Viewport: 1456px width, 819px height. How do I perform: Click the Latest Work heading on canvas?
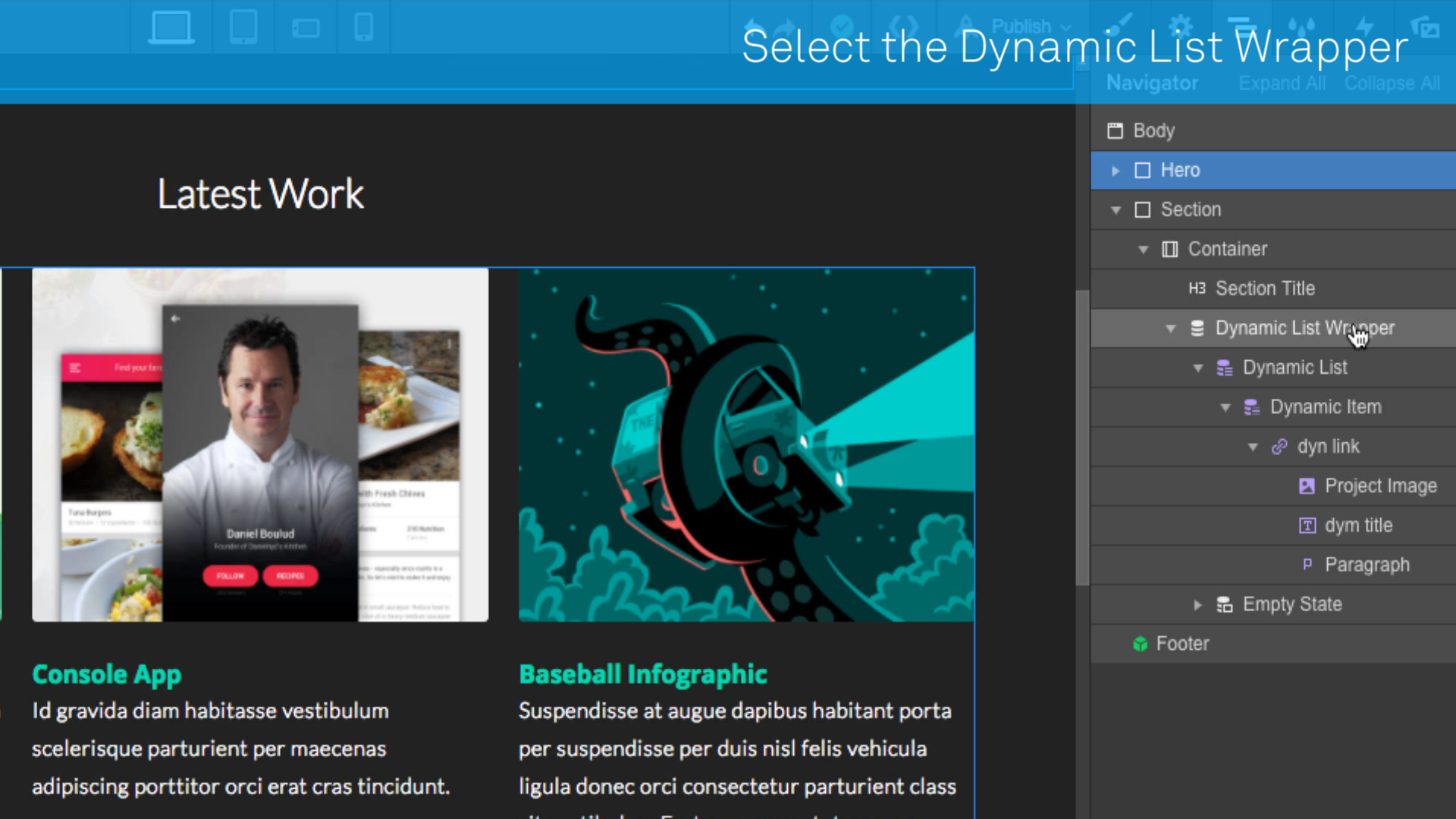click(x=260, y=194)
